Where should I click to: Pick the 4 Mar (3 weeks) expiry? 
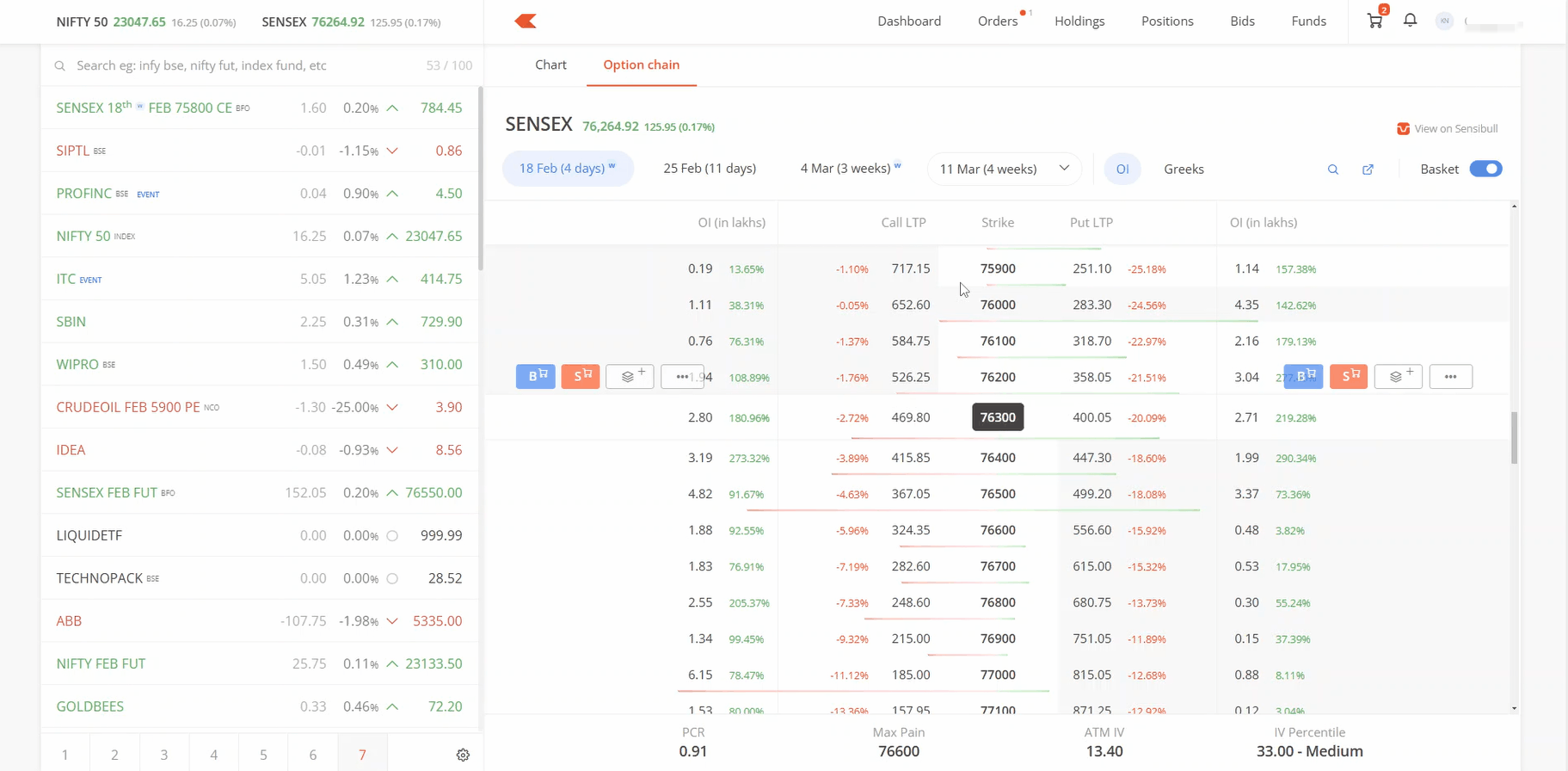851,169
